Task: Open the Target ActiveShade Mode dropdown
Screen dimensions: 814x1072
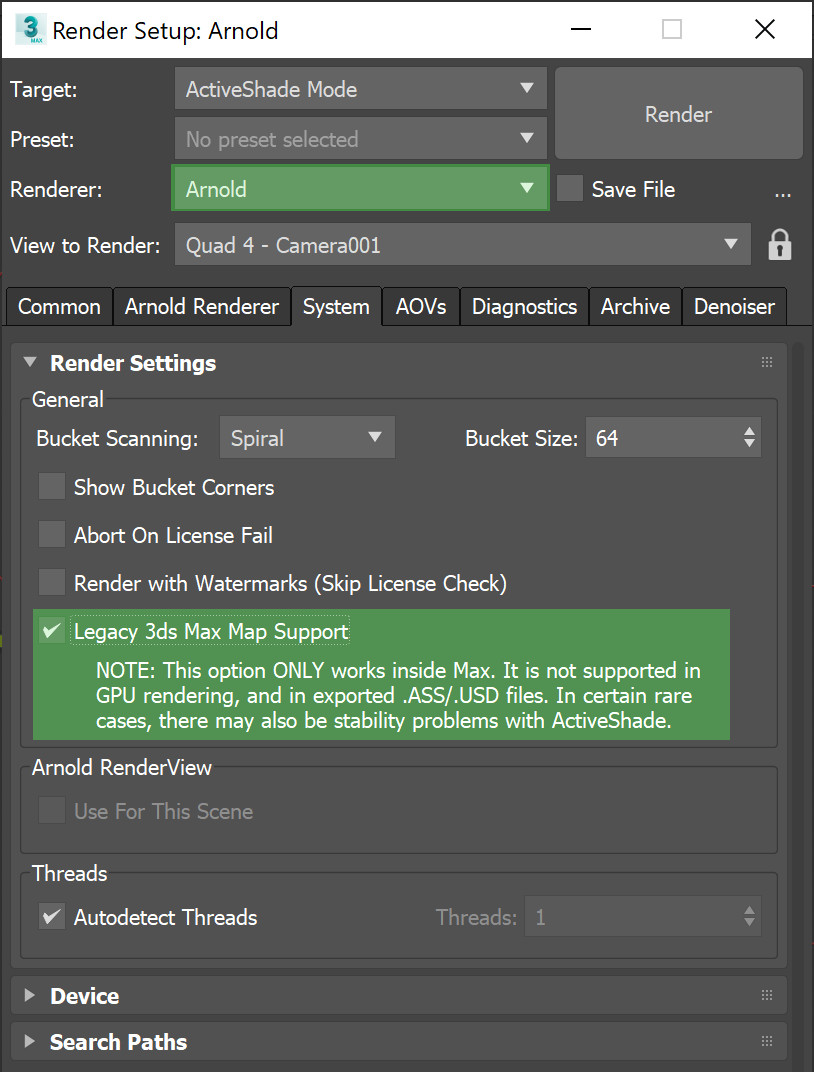Action: pyautogui.click(x=361, y=88)
